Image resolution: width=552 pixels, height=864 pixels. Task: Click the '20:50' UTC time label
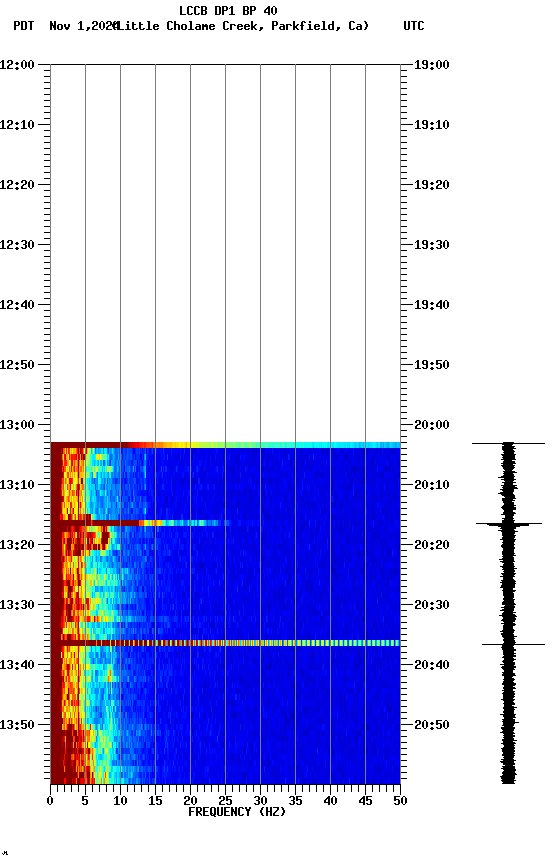click(x=432, y=726)
